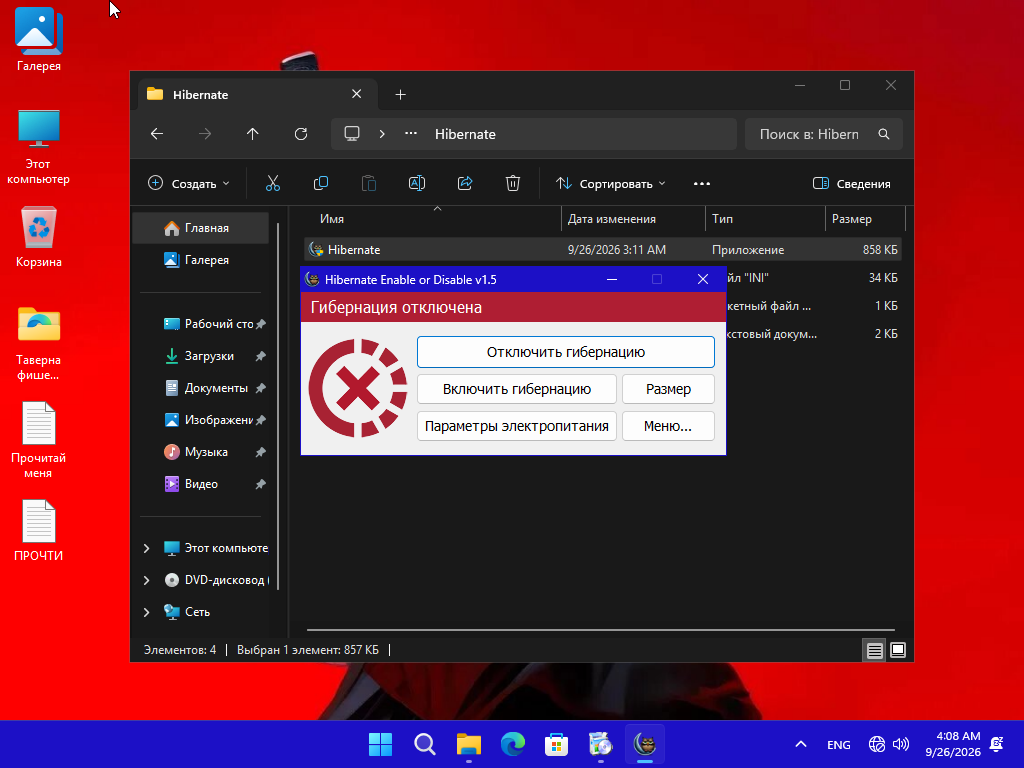Go up one folder with the up arrow
1024x768 pixels.
pyautogui.click(x=253, y=134)
